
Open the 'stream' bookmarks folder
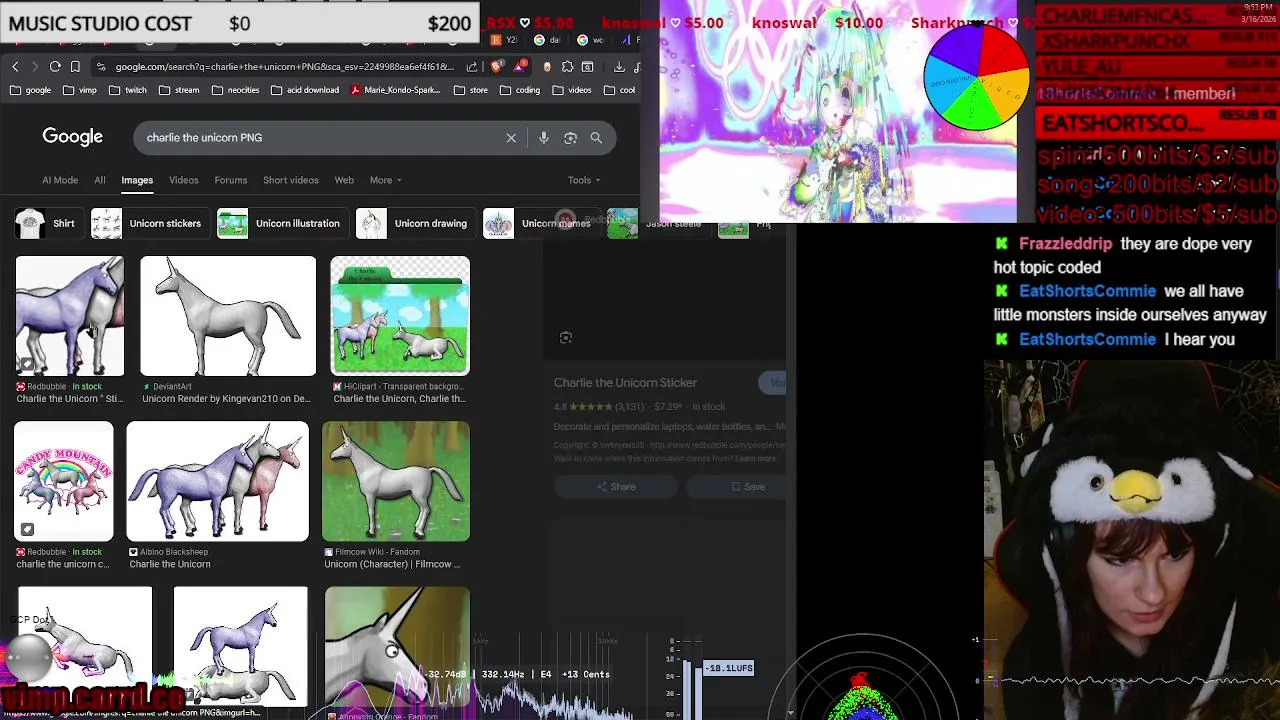pos(178,90)
